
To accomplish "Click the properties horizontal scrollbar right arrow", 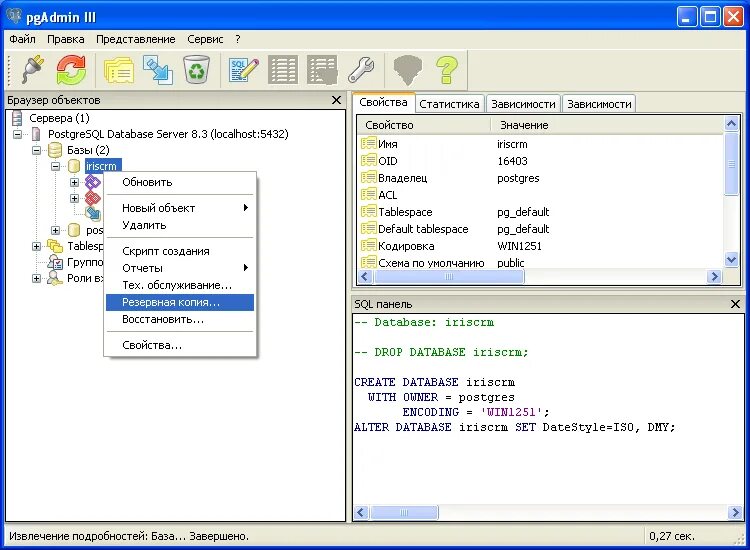I will click(x=714, y=276).
